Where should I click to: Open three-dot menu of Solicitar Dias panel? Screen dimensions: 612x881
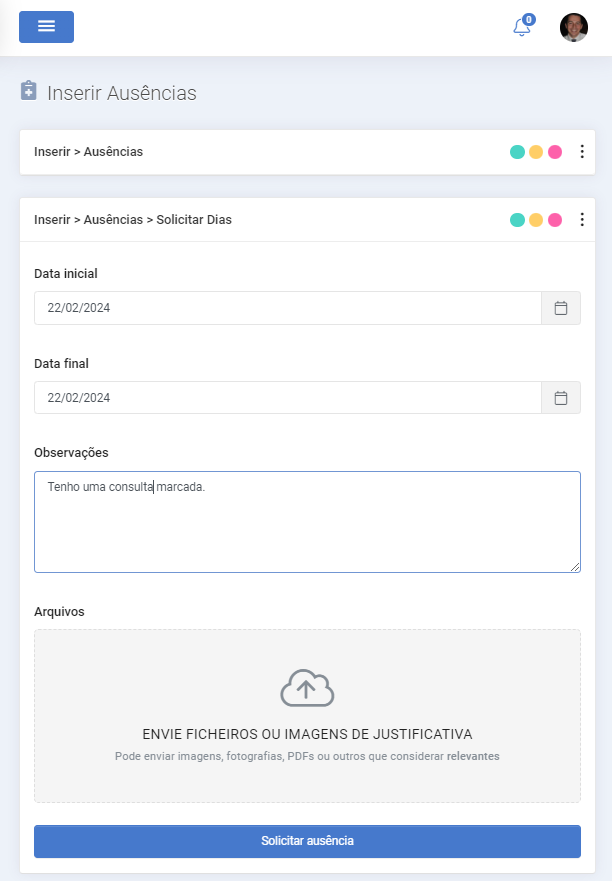[x=582, y=220]
